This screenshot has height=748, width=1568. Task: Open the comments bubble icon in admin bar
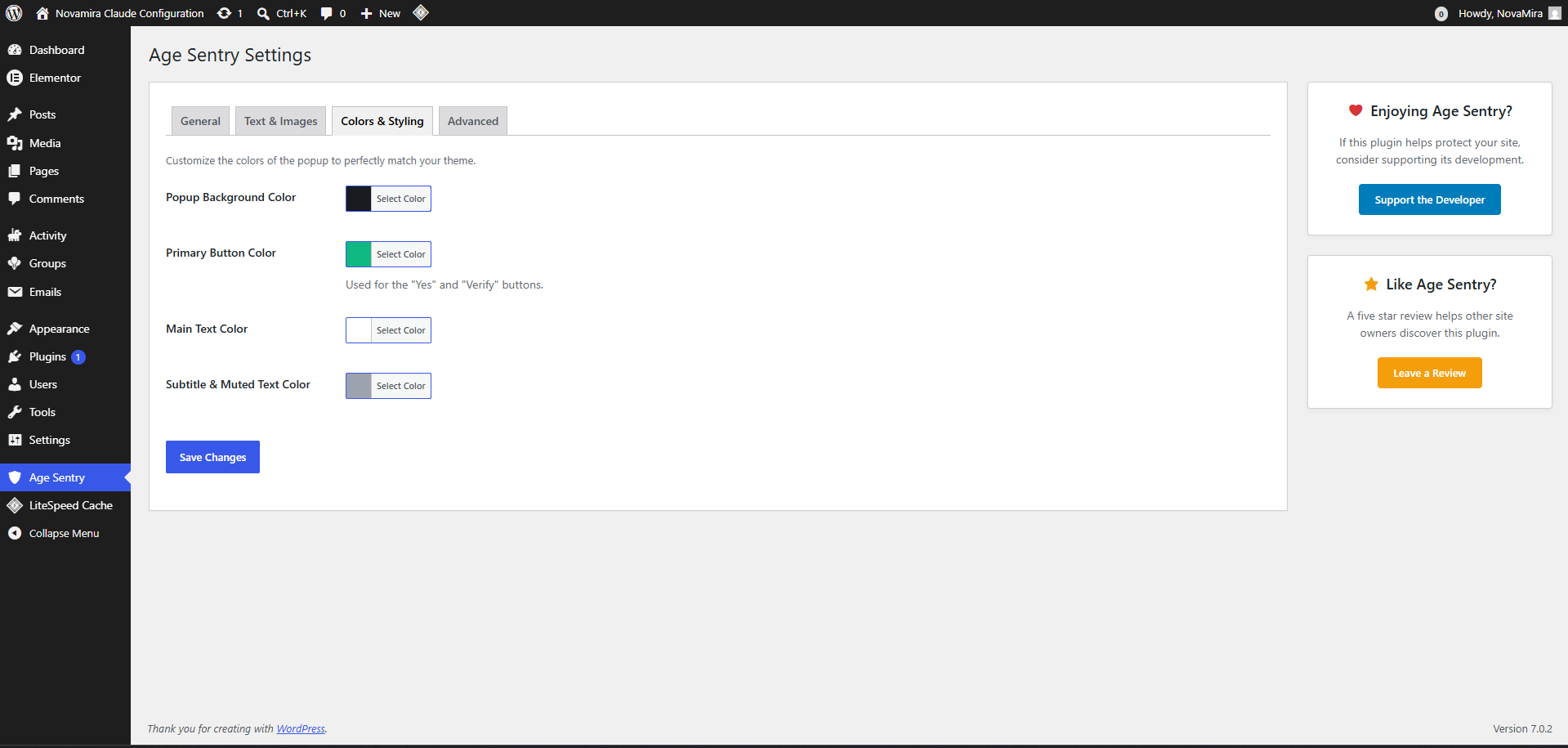327,13
